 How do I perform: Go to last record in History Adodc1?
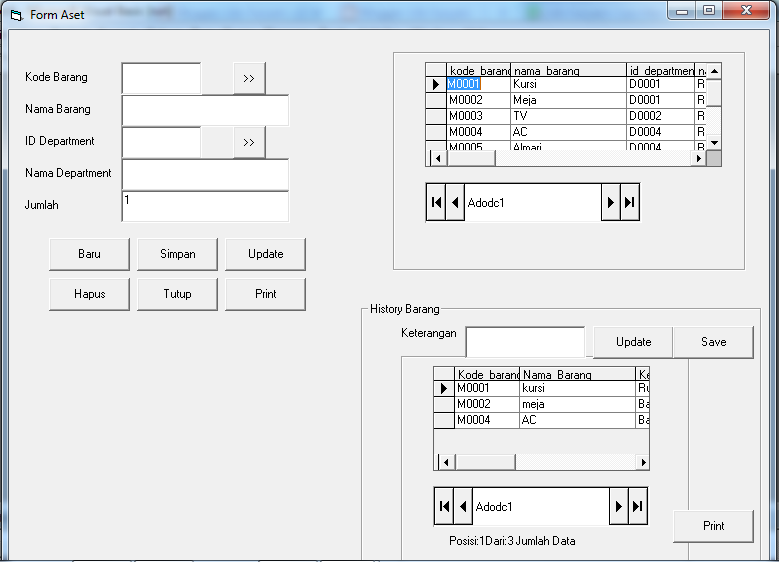(x=637, y=506)
